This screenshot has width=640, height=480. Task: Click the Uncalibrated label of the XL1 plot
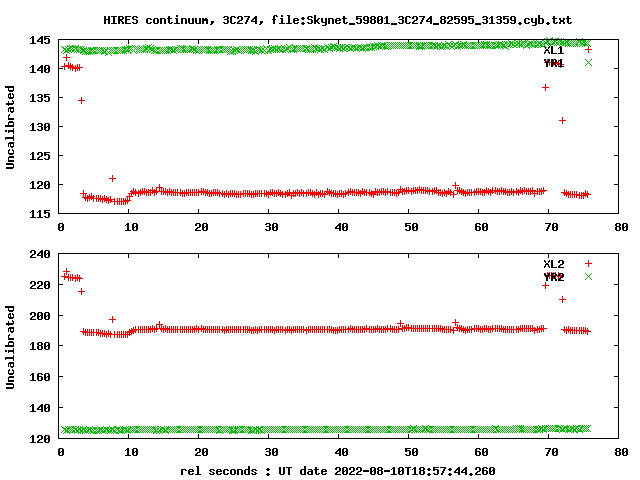(x=10, y=127)
